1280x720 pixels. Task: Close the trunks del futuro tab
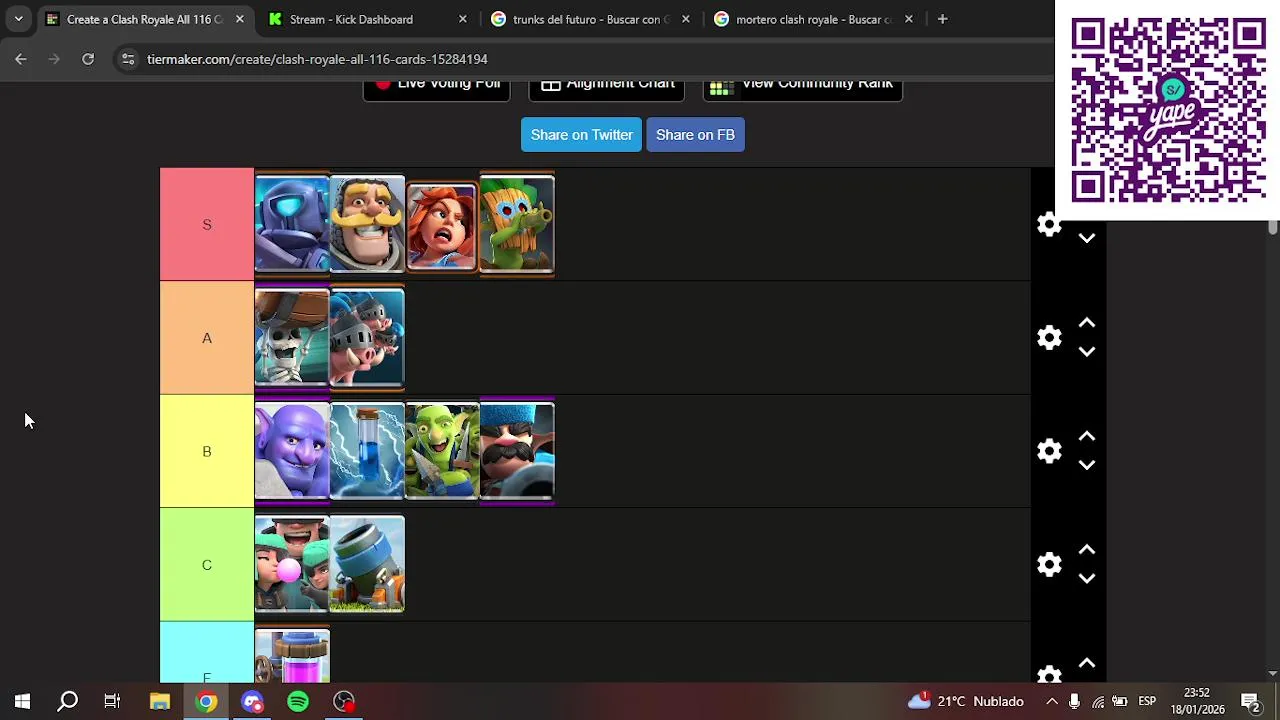685,19
